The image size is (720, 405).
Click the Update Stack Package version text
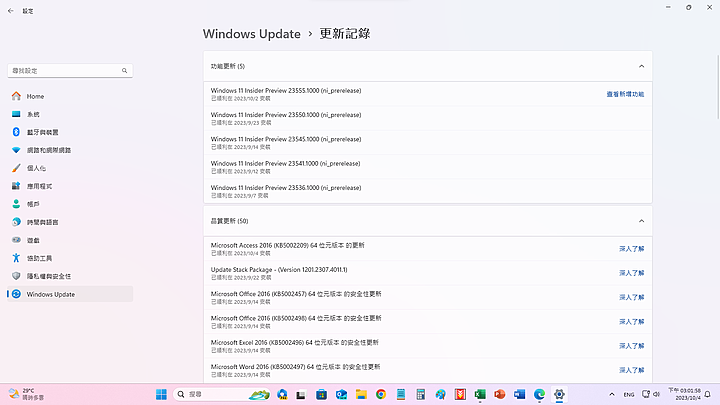(x=279, y=270)
